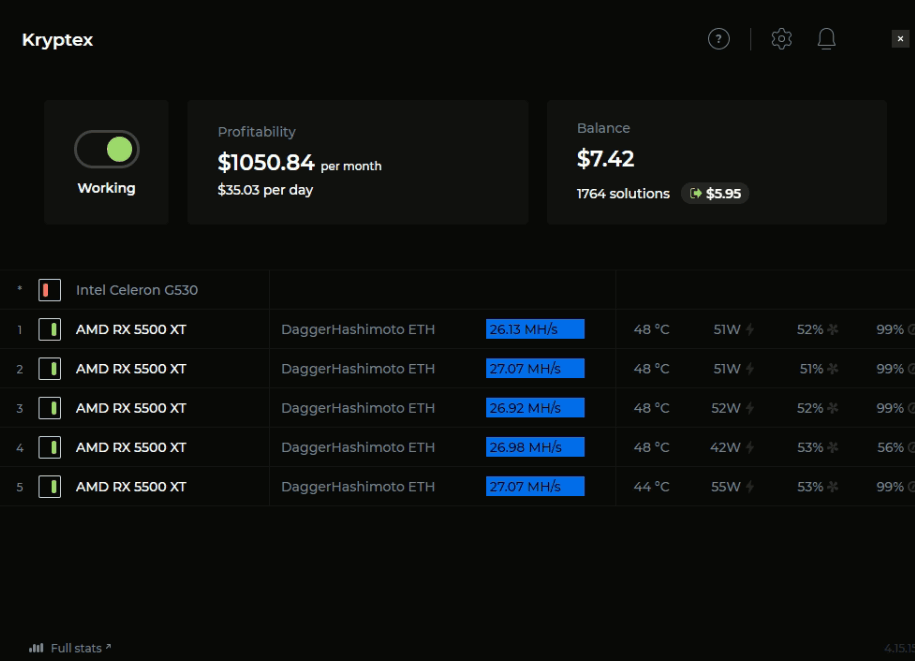Click the Profitability $1050.84 per month card
915x661 pixels.
[358, 162]
